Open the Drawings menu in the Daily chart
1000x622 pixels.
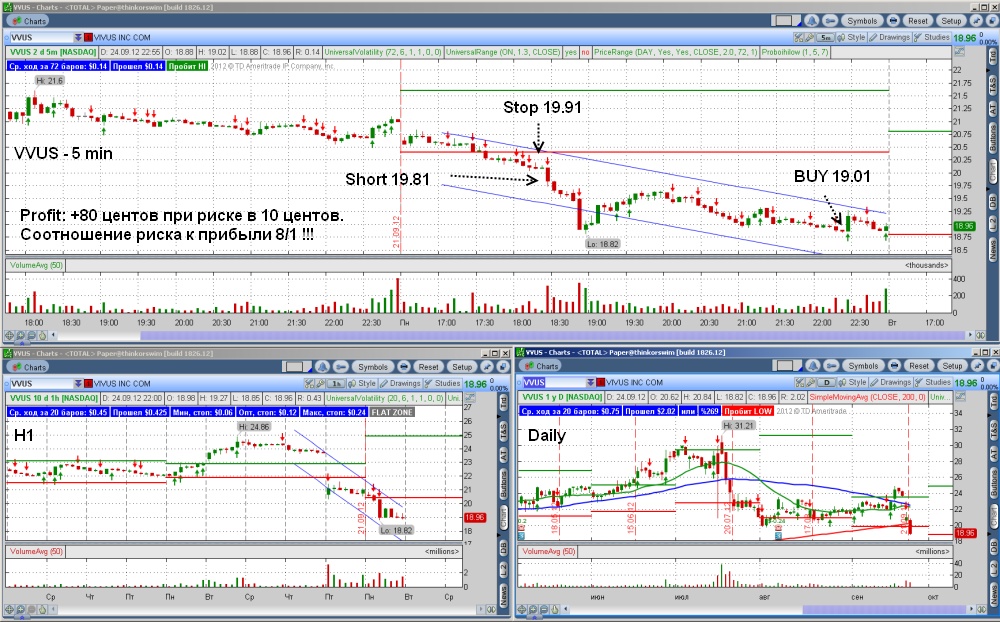(890, 382)
